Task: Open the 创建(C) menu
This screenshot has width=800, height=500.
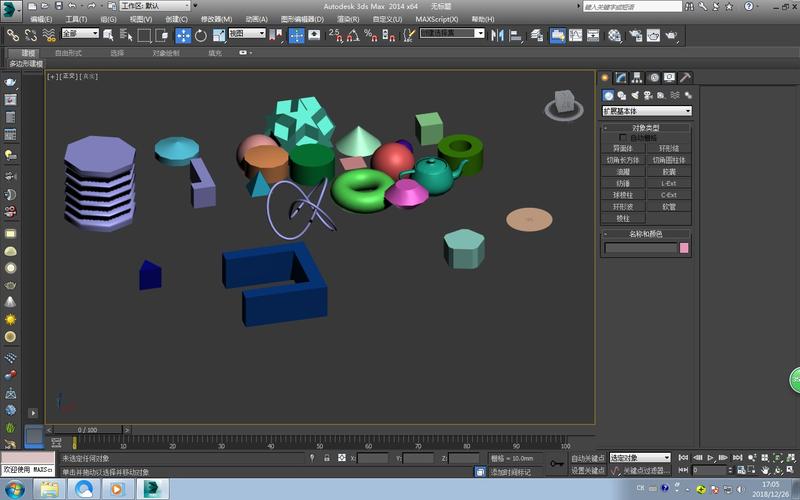Action: [x=176, y=19]
